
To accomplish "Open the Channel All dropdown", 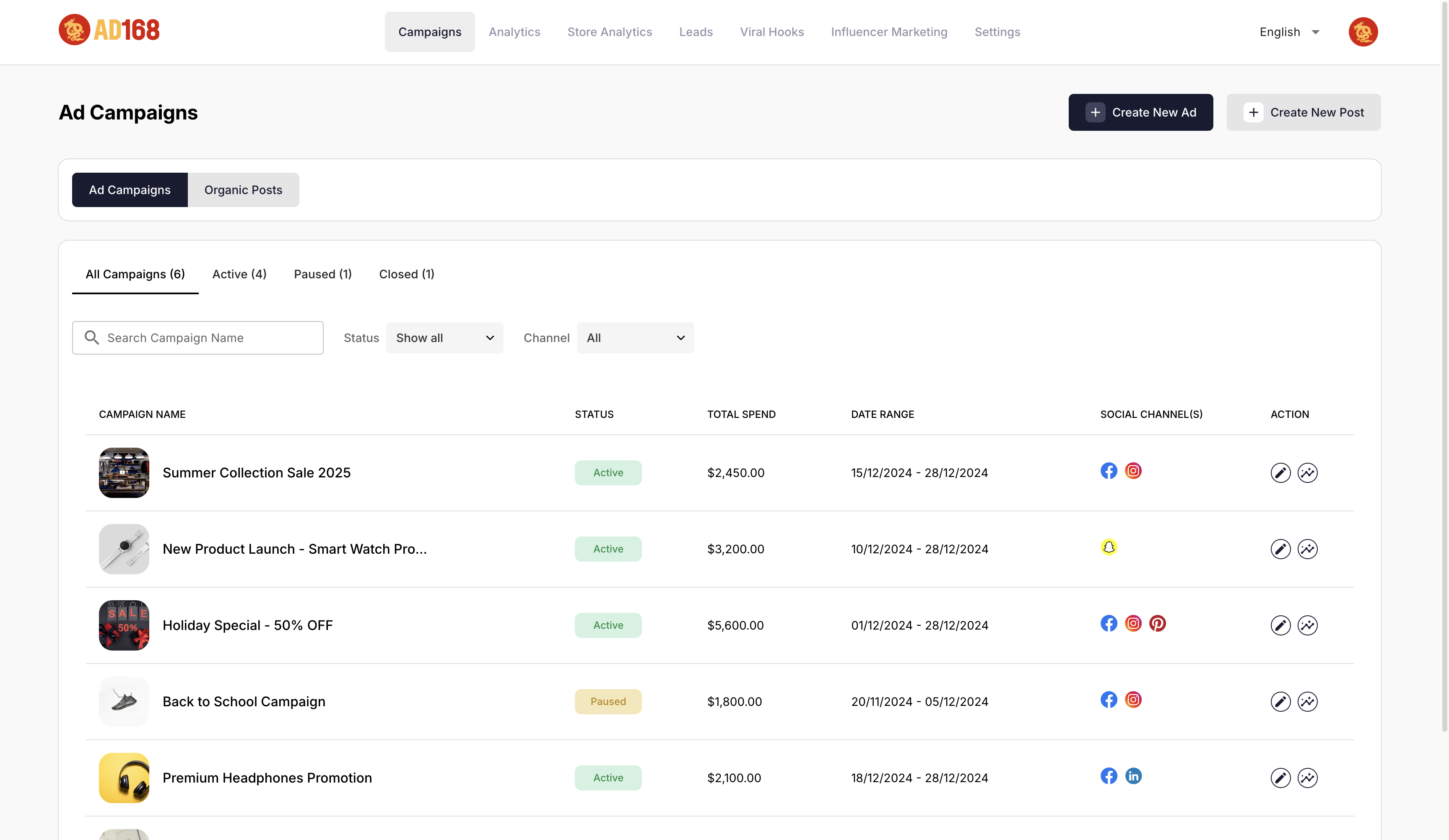I will [x=635, y=338].
